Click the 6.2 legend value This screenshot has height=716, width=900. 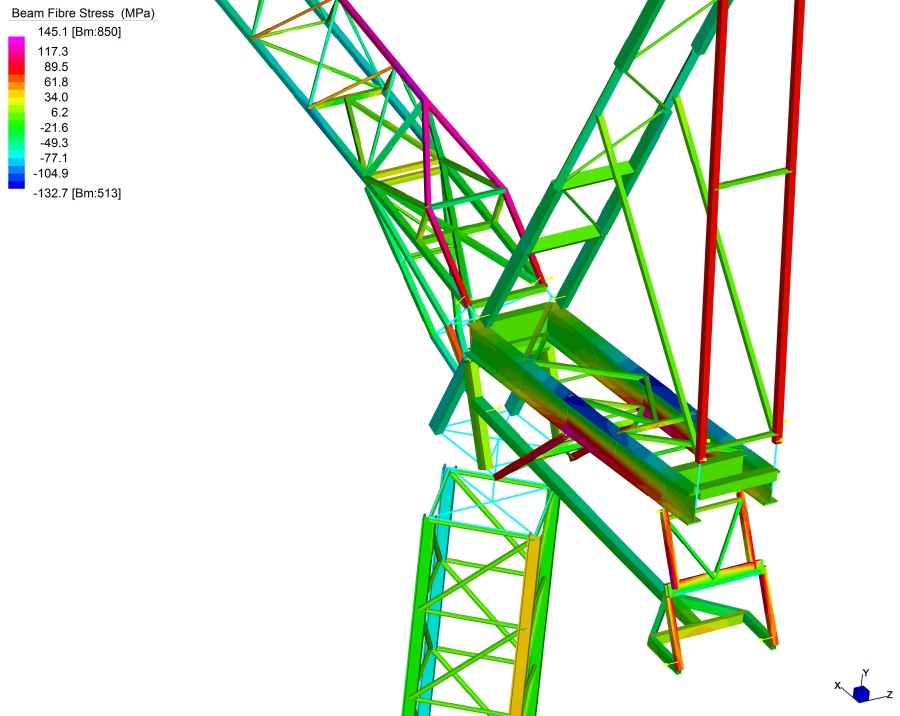(x=59, y=113)
